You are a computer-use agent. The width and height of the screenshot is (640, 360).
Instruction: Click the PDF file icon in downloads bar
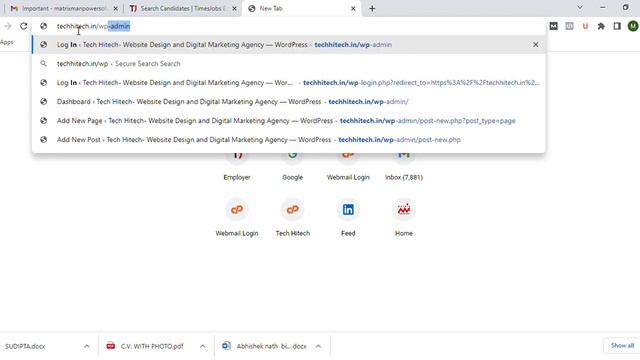[x=111, y=346]
